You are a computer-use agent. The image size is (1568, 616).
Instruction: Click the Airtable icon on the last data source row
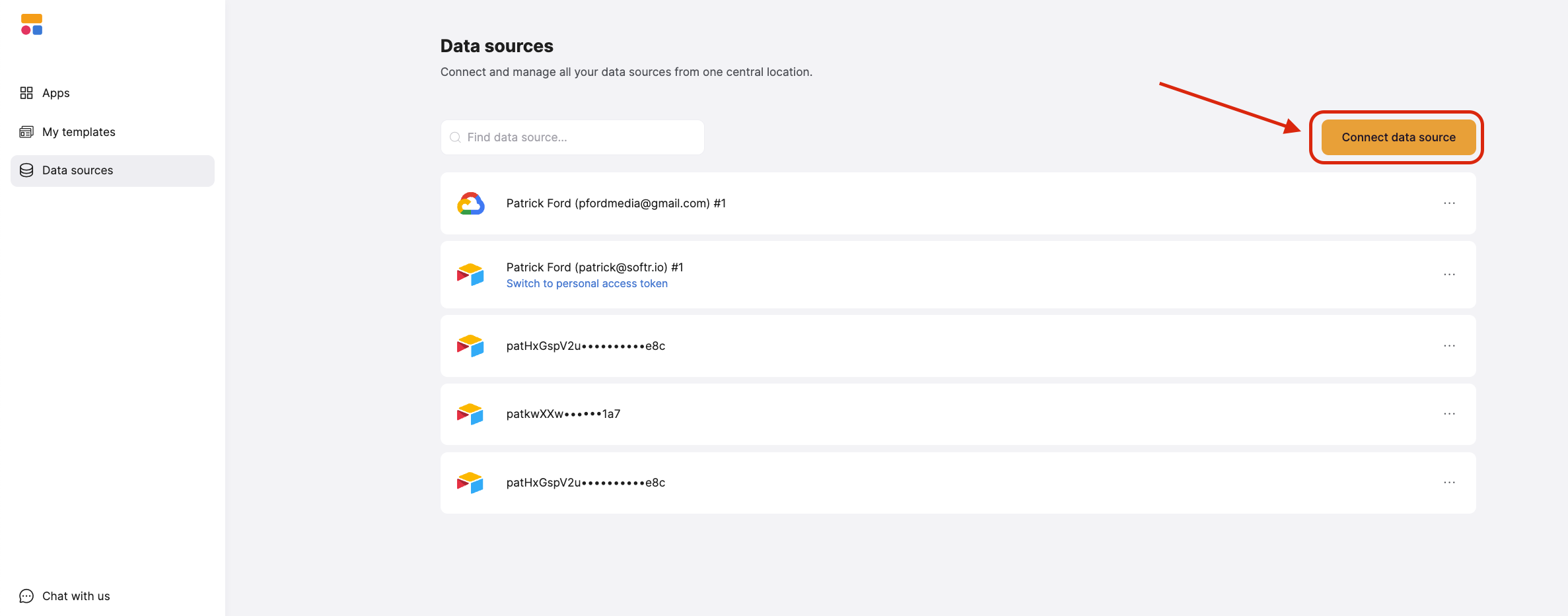tap(470, 483)
